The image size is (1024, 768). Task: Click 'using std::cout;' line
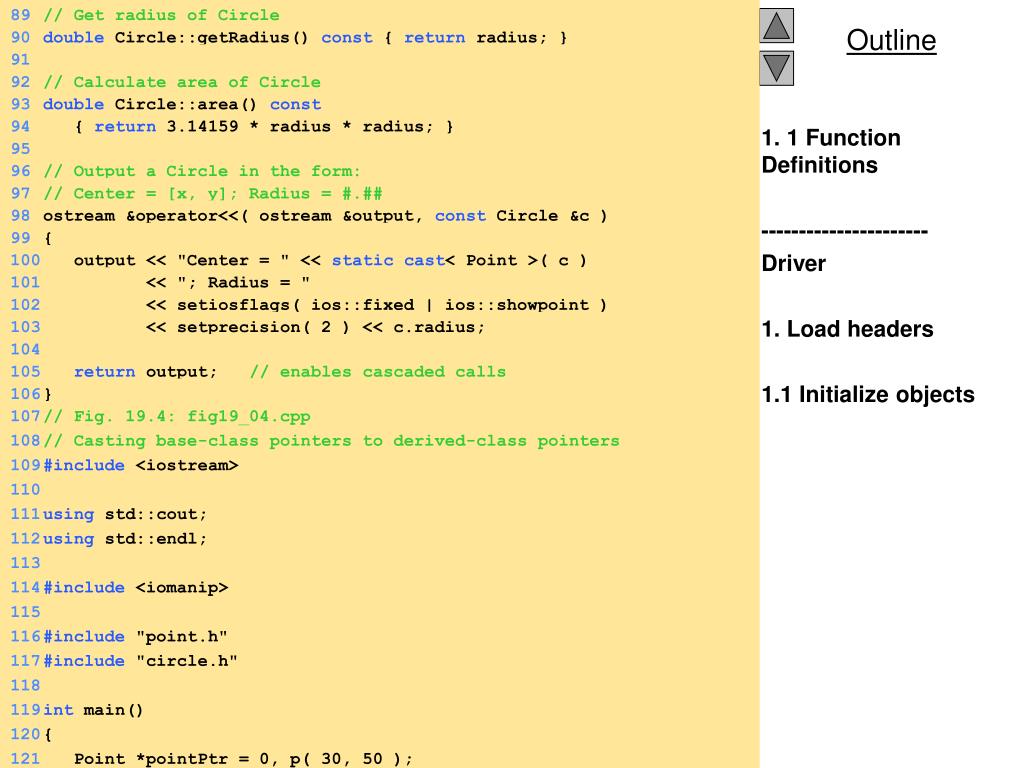125,515
